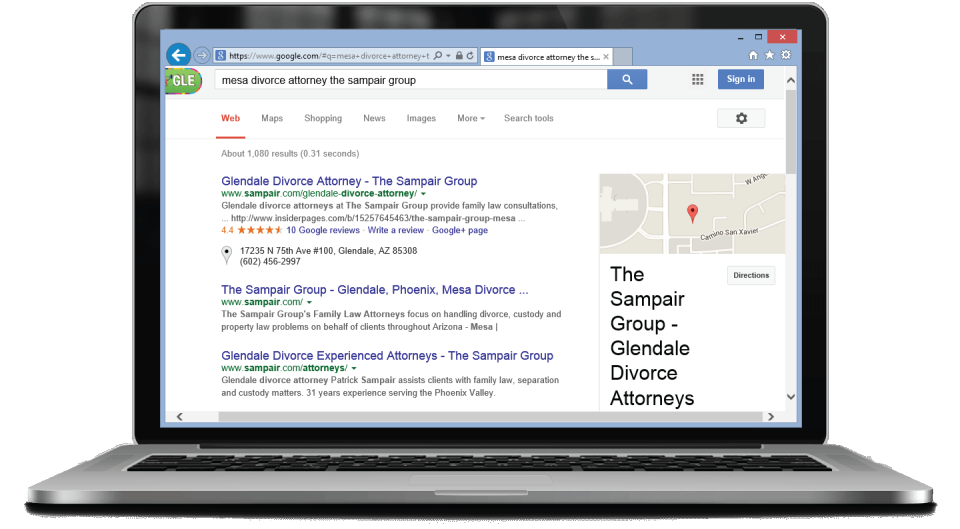Click the red map pin marker

click(x=692, y=212)
